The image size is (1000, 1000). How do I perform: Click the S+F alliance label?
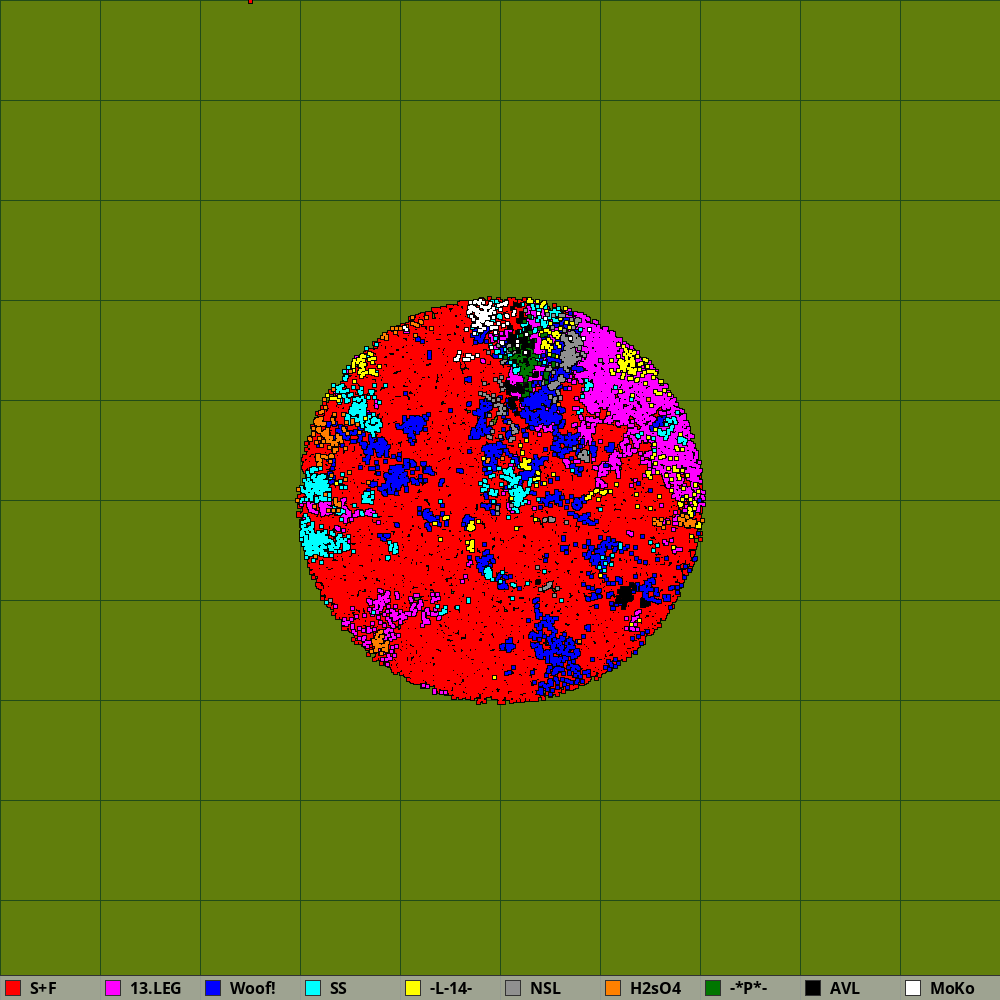click(43, 989)
